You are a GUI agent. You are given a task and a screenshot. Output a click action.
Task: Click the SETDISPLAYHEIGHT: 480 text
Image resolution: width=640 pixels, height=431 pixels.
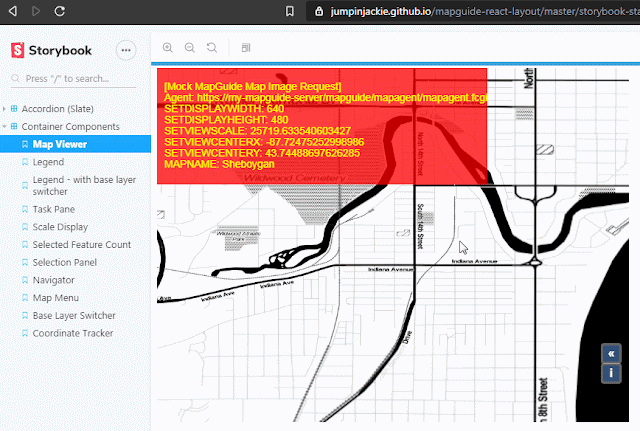(x=226, y=120)
